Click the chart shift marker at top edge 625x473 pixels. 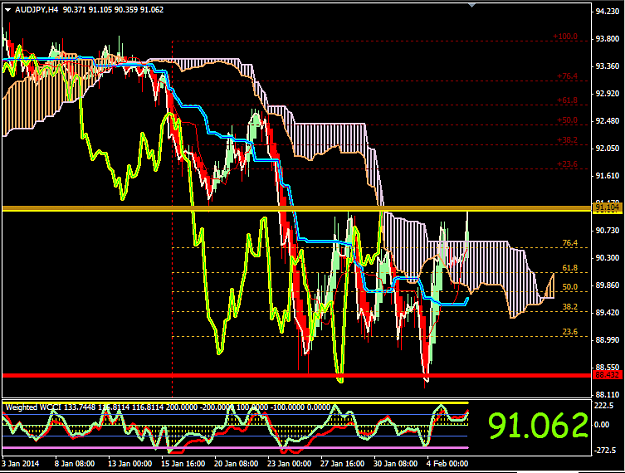472,5
